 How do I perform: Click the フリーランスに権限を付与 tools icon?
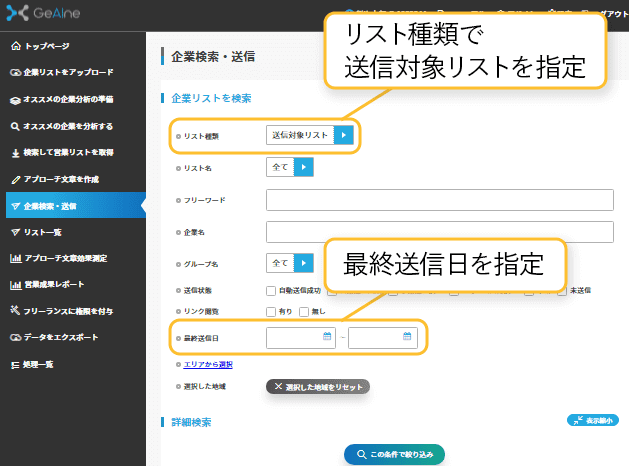coord(15,310)
